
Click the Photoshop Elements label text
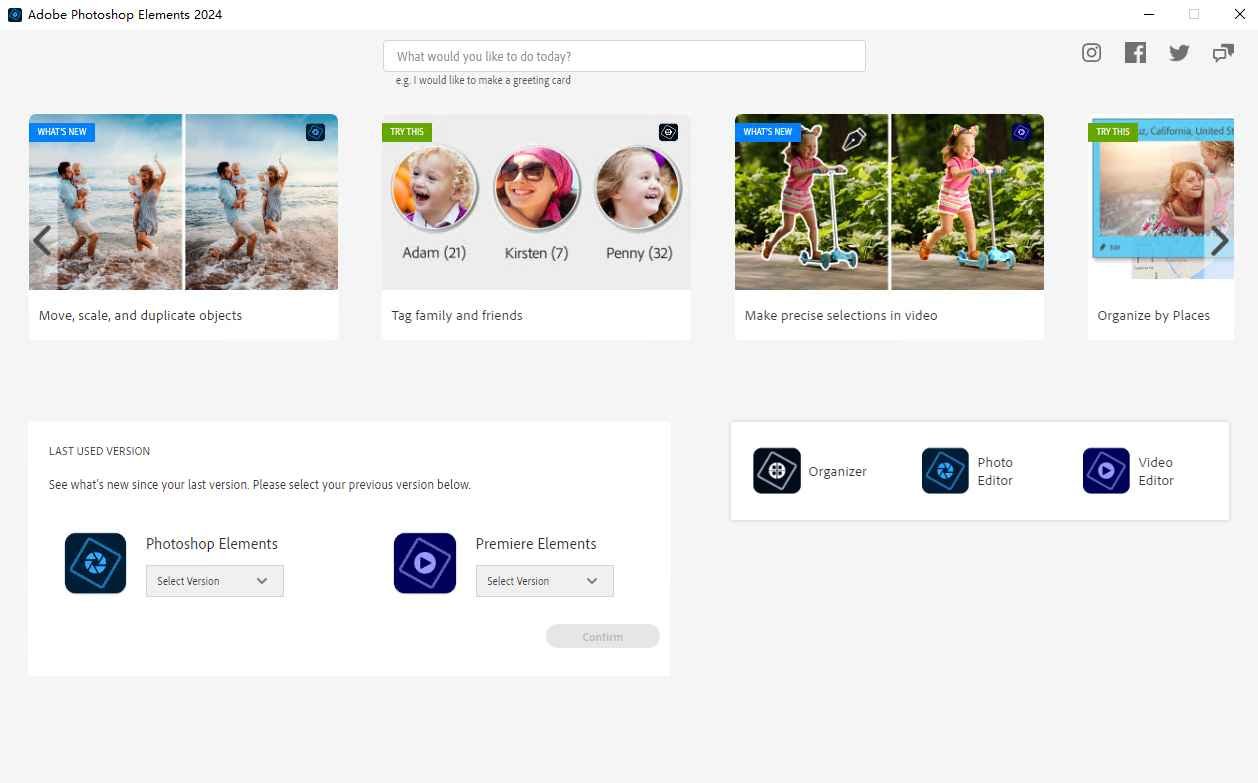coord(212,544)
